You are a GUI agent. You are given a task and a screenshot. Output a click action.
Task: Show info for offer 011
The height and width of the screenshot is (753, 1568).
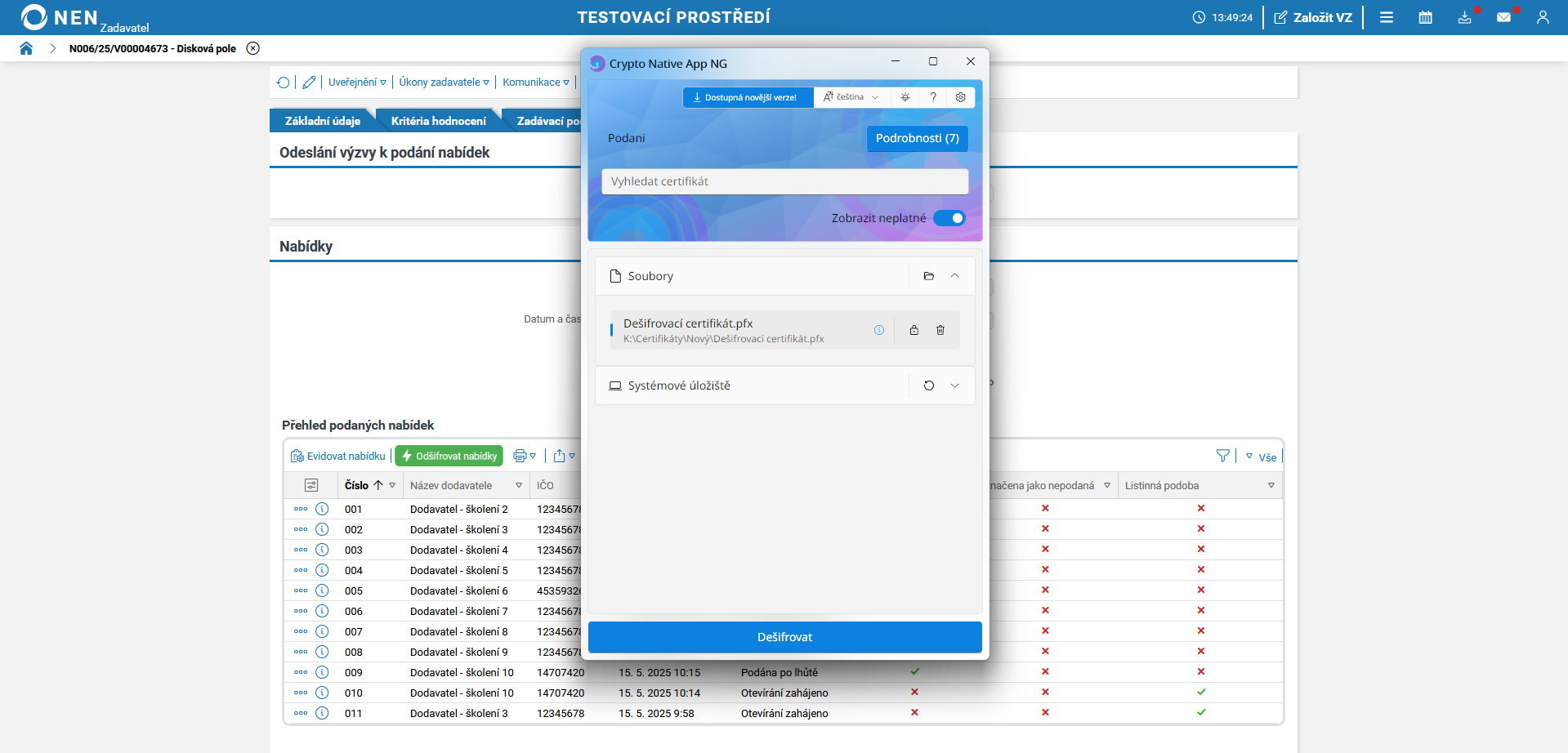322,713
